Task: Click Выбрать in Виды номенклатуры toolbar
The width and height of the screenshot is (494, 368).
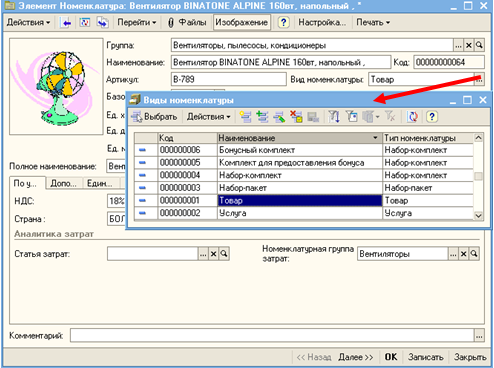Action: pos(154,117)
